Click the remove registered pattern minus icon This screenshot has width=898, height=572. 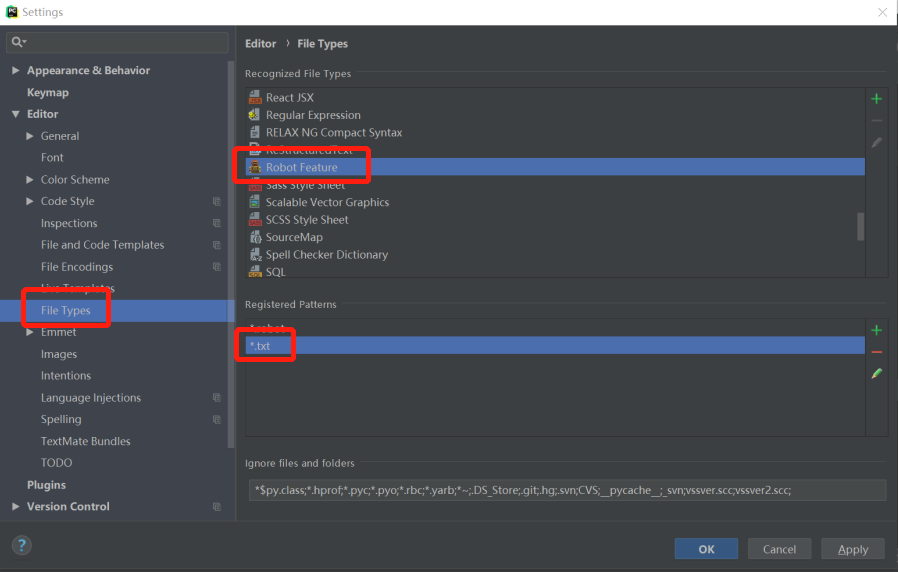click(x=876, y=352)
